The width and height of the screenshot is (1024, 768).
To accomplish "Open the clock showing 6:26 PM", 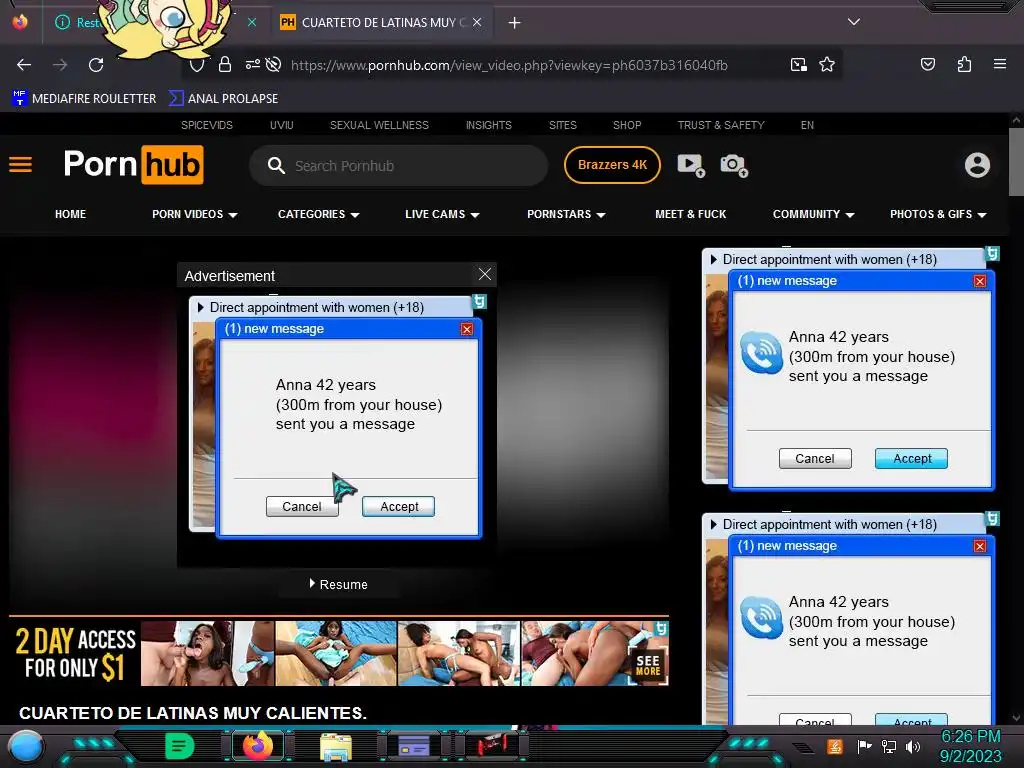I will [x=970, y=746].
